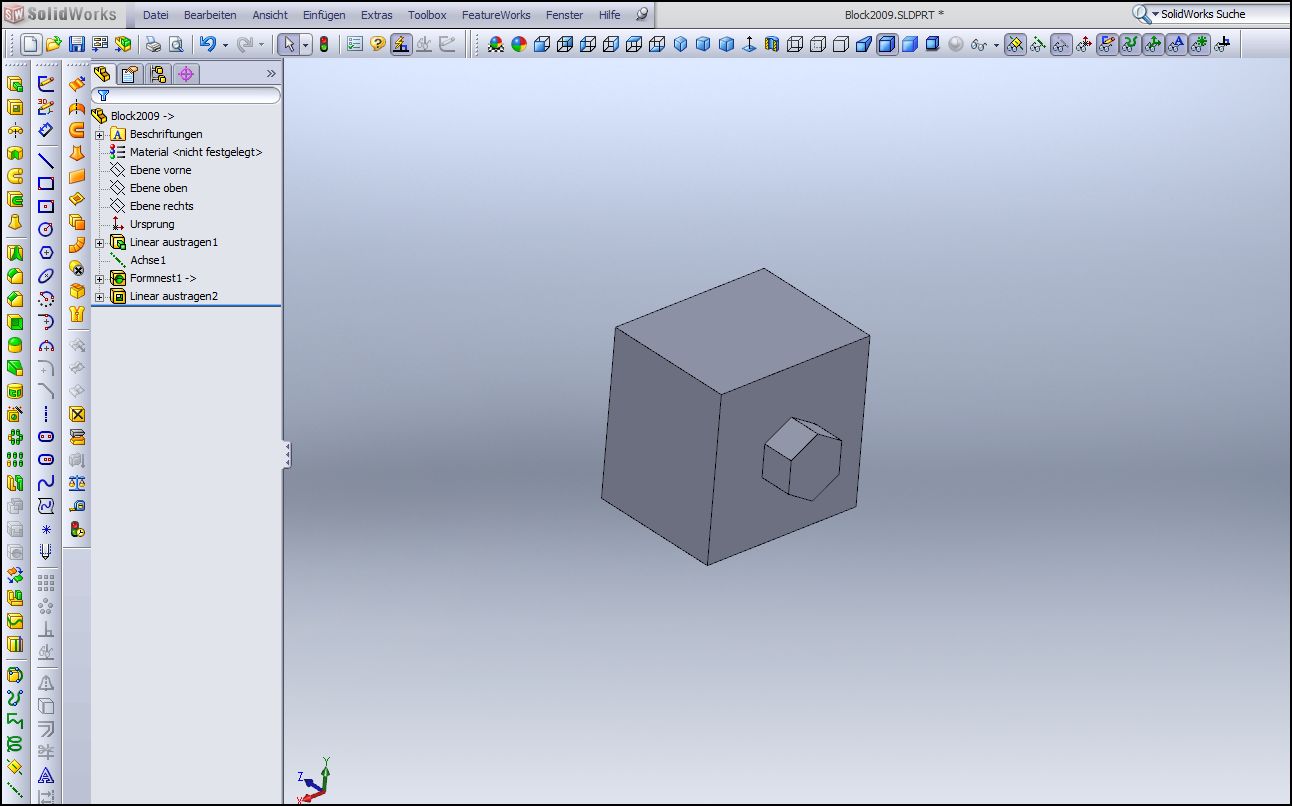Click the Rebuild traffic light icon

pos(324,44)
